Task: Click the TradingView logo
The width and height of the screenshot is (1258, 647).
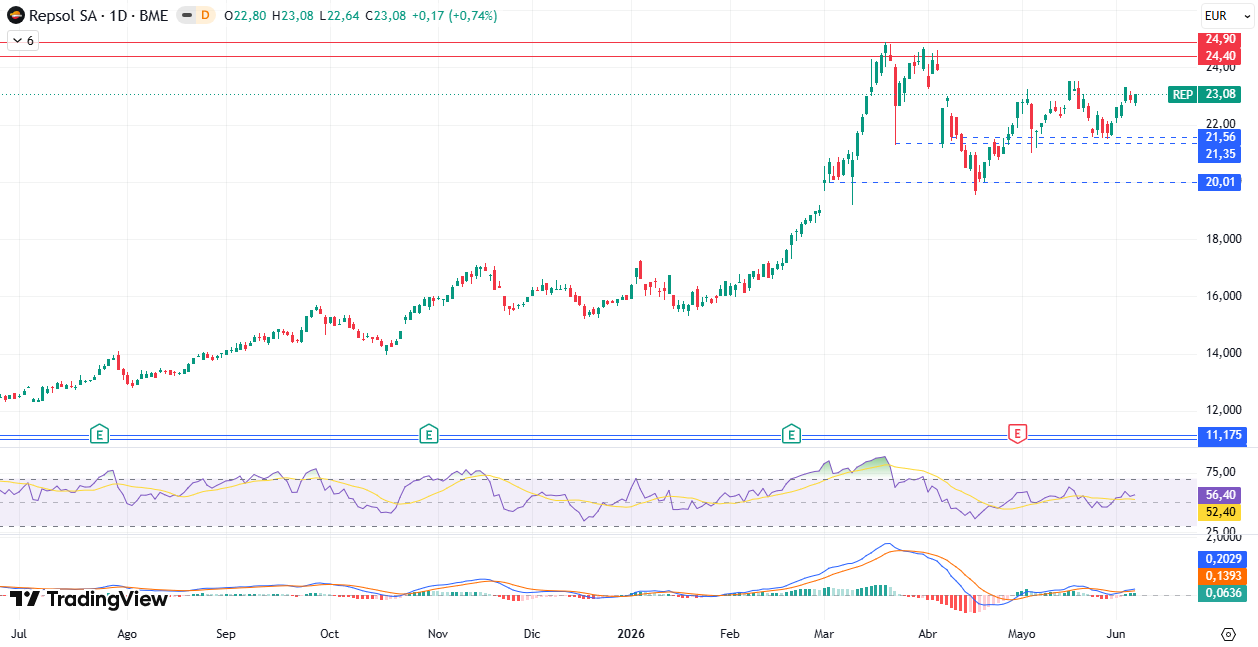Action: click(x=89, y=599)
